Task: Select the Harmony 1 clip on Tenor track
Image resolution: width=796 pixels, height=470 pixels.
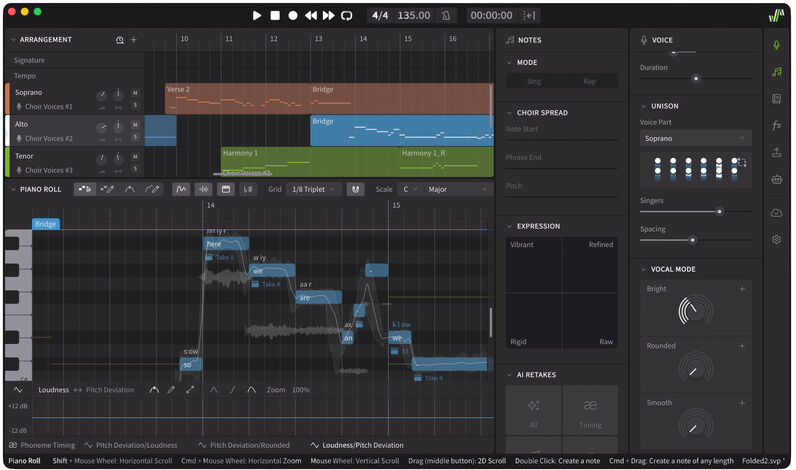Action: coord(310,161)
